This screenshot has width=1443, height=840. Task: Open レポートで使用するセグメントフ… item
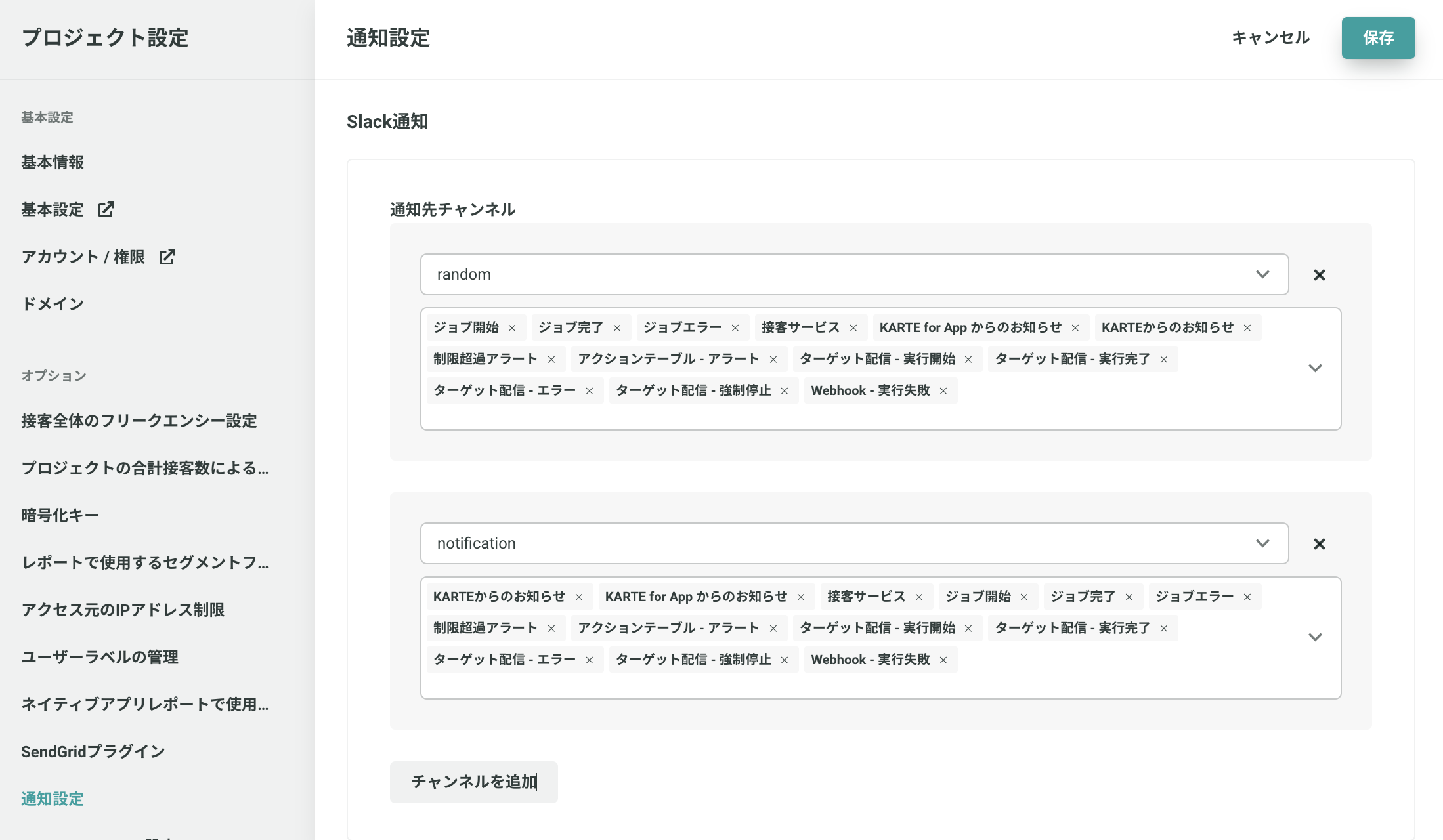point(145,563)
